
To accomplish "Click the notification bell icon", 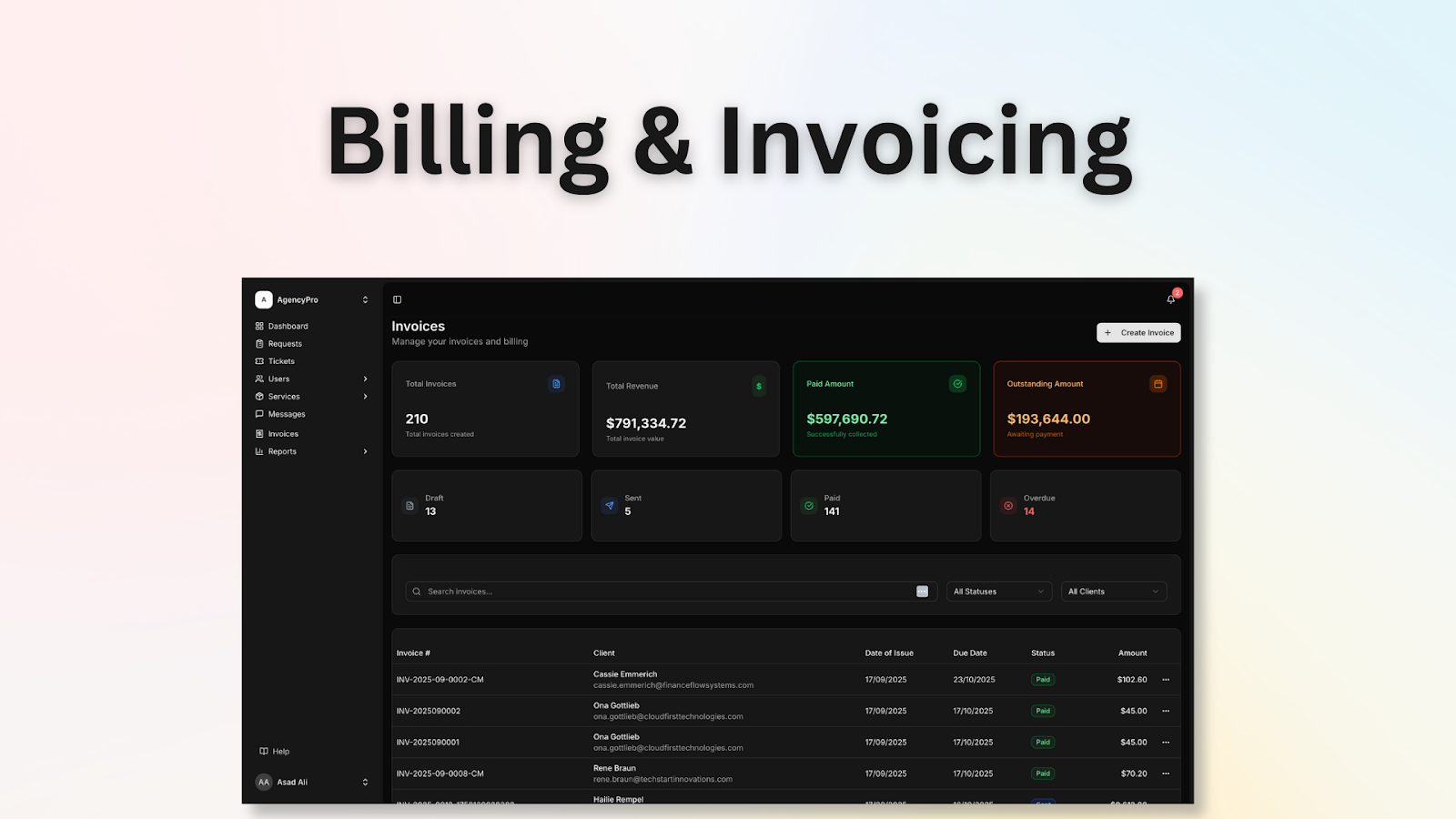I will coord(1171,298).
